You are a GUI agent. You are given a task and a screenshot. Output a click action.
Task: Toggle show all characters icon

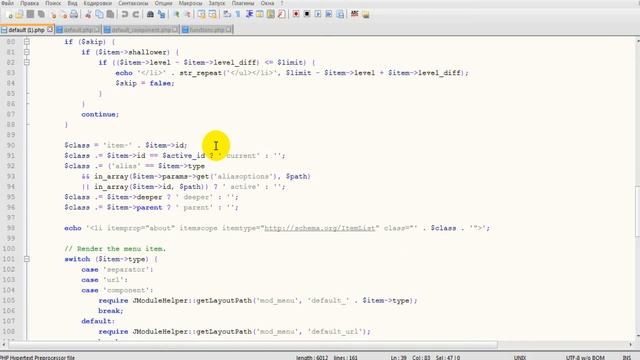(x=238, y=15)
